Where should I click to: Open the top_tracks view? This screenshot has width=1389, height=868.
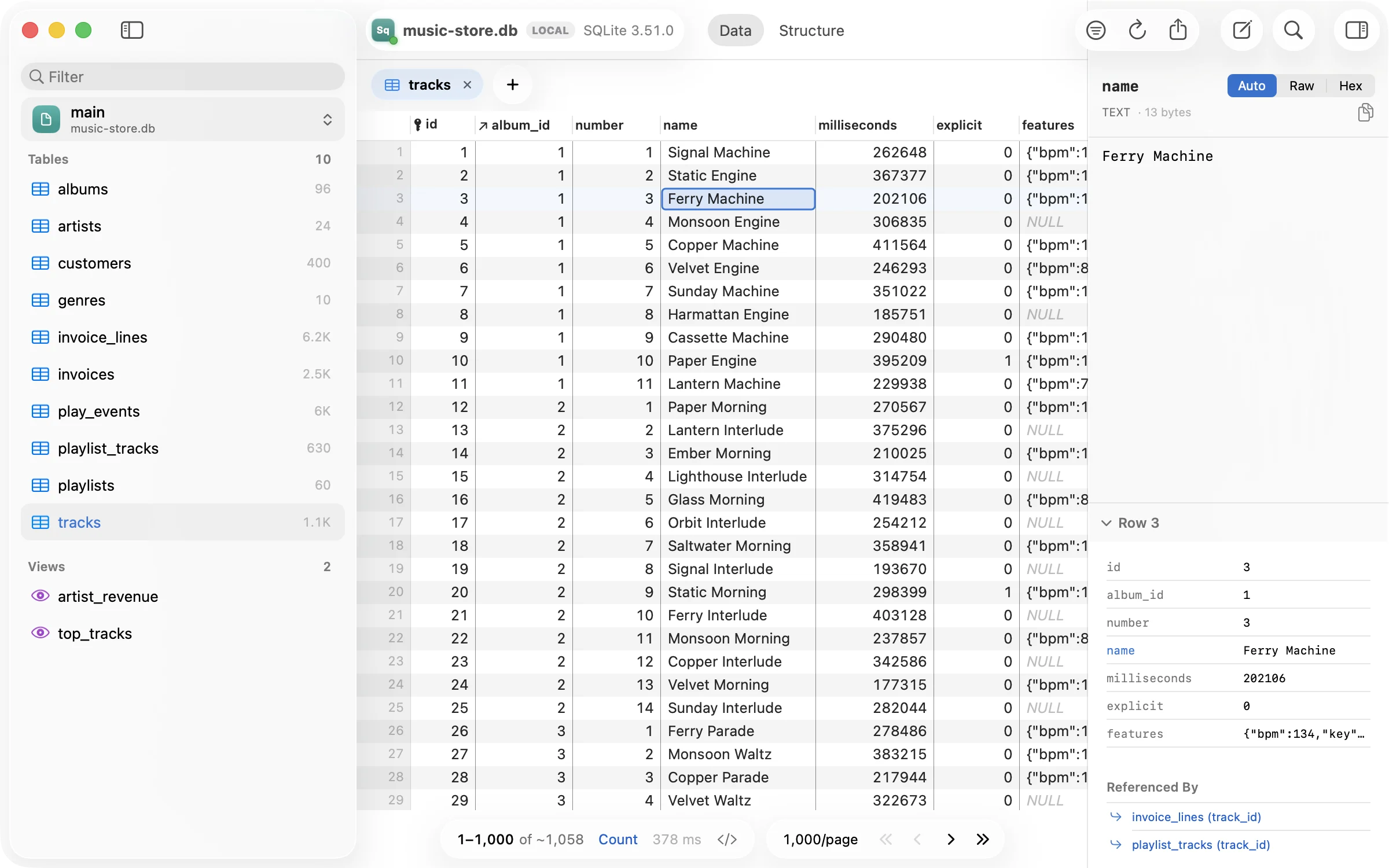pos(183,634)
